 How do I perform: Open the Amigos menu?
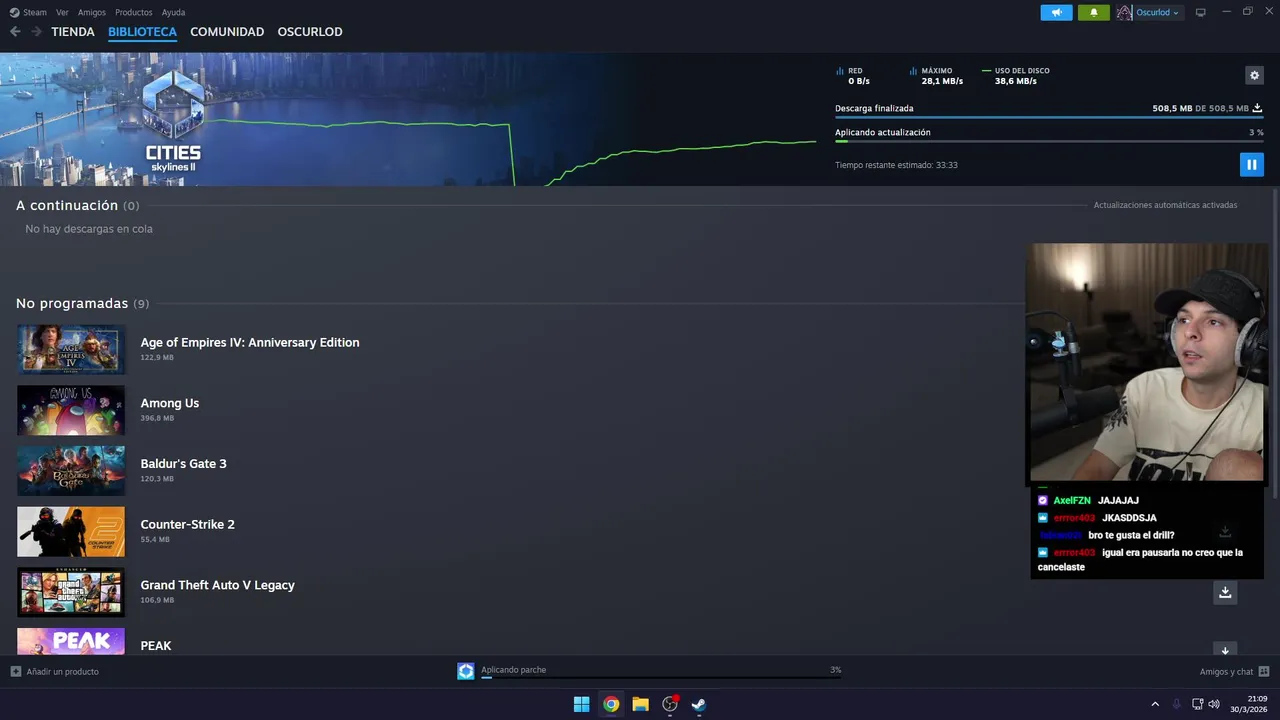(92, 13)
